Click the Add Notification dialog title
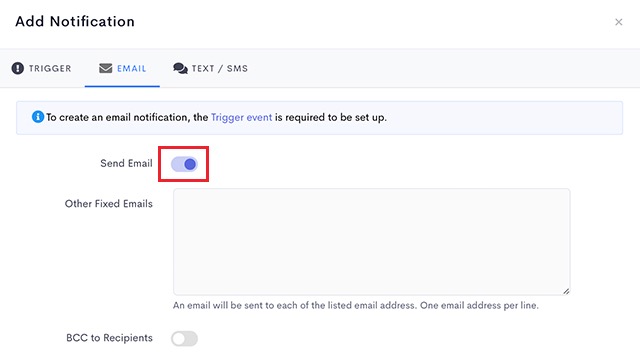This screenshot has width=640, height=361. 75,22
